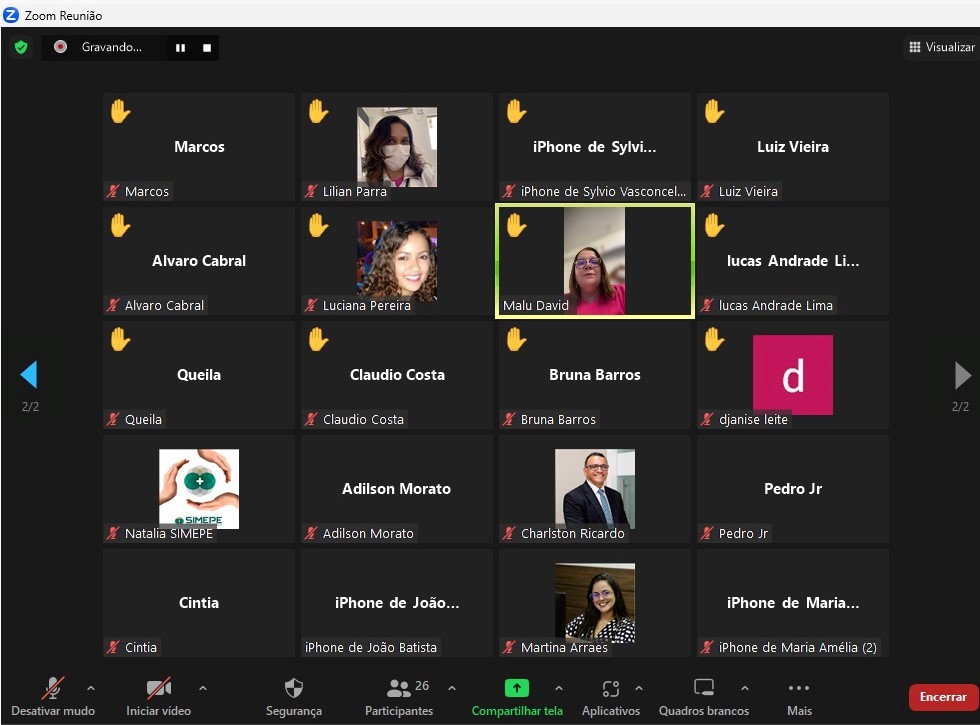Expand the arrow beside Participantes
The height and width of the screenshot is (725, 980).
[x=452, y=688]
